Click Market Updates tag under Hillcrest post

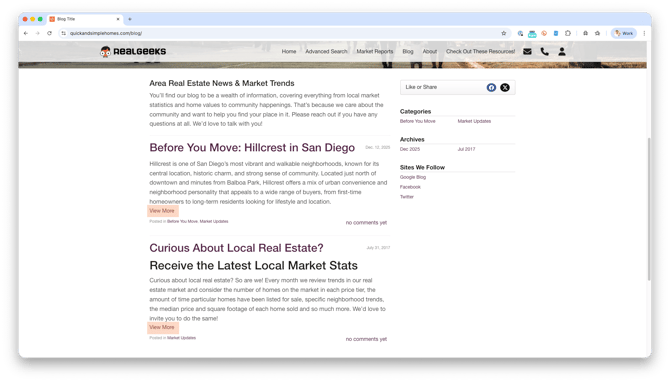[x=214, y=221]
